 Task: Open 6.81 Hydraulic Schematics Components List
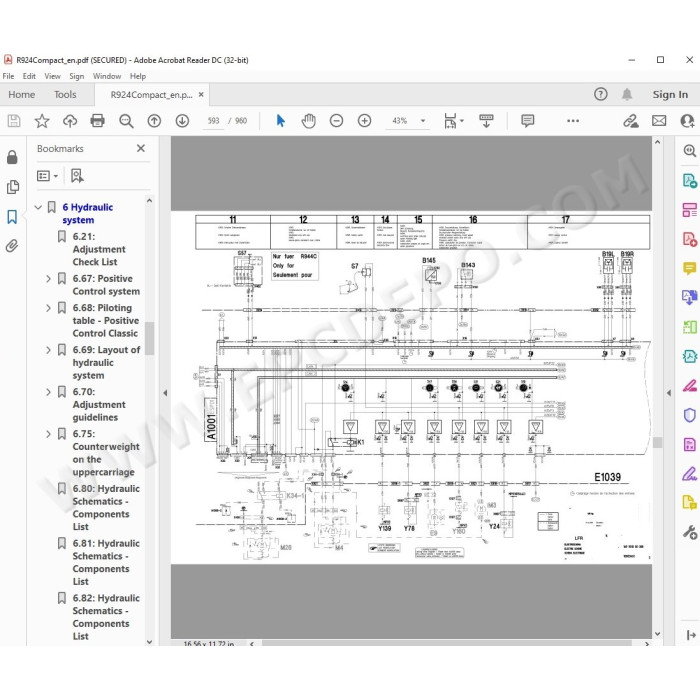pyautogui.click(x=106, y=562)
